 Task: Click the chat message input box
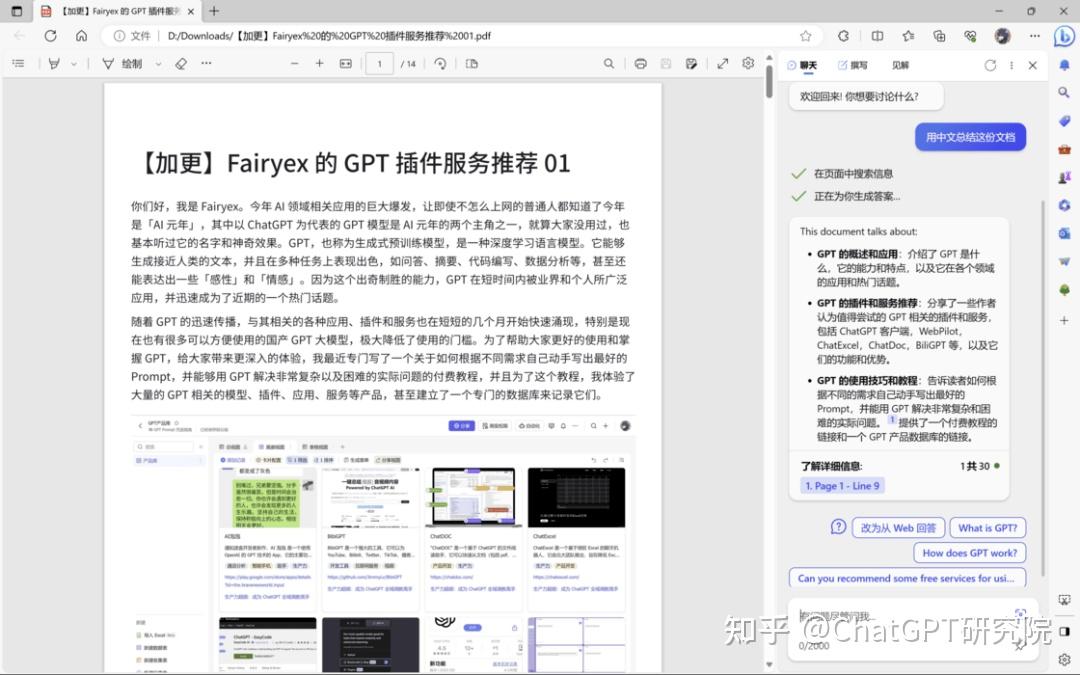(913, 630)
